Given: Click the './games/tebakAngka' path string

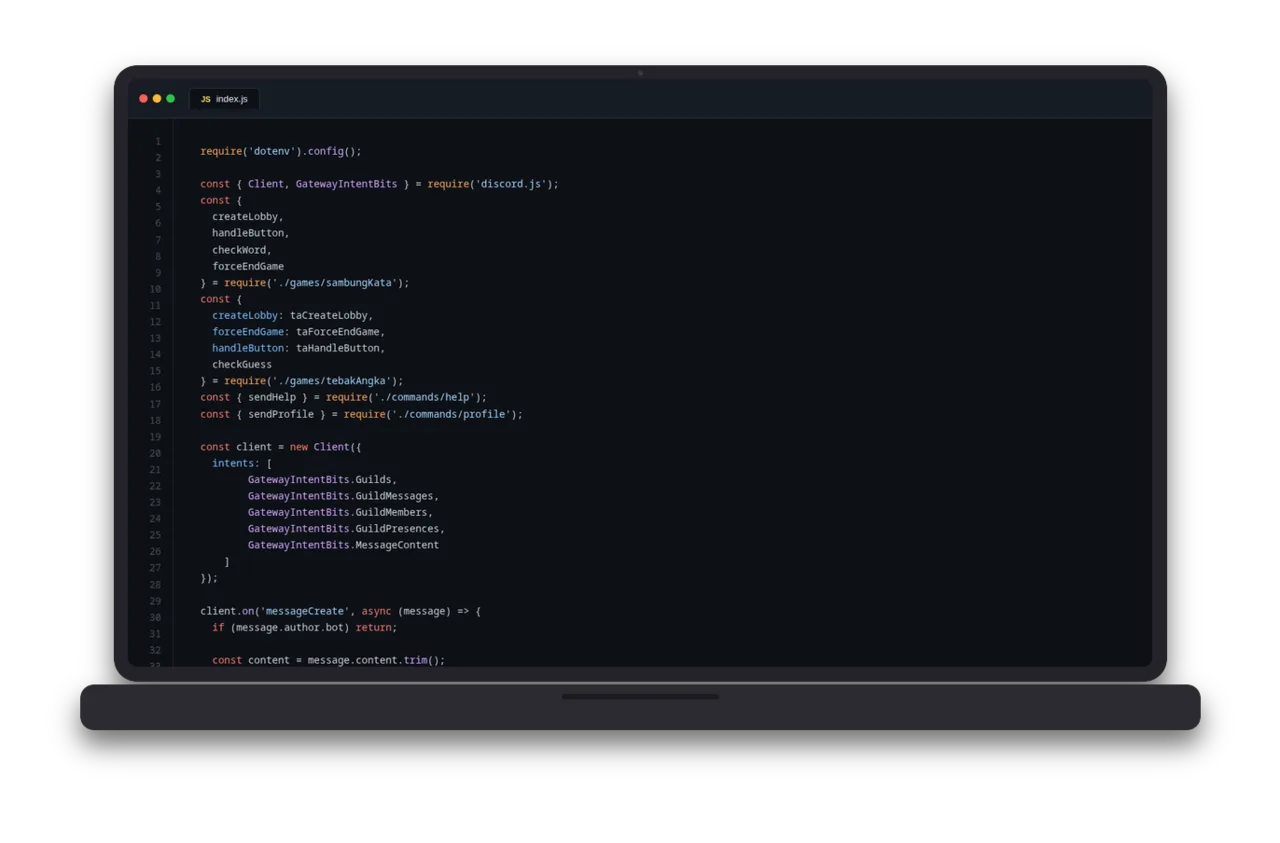Looking at the screenshot, I should pos(332,381).
